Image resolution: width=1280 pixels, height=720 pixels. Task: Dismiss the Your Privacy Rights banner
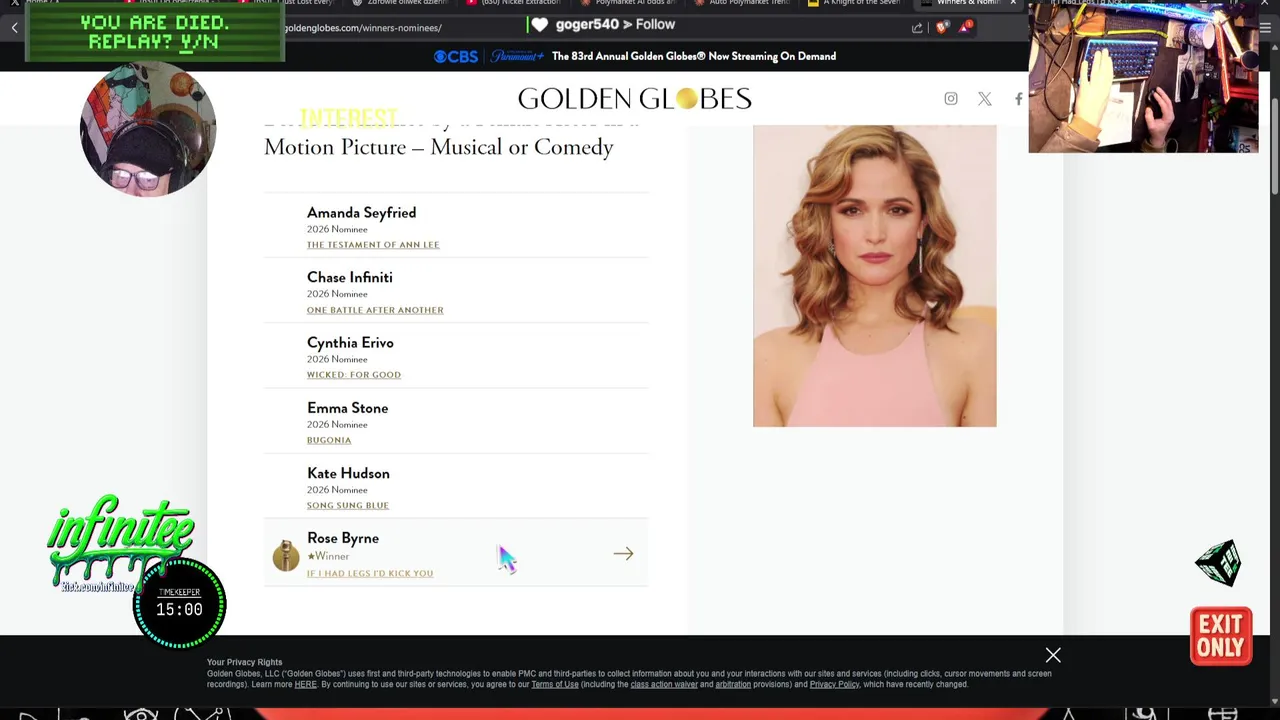click(1053, 655)
